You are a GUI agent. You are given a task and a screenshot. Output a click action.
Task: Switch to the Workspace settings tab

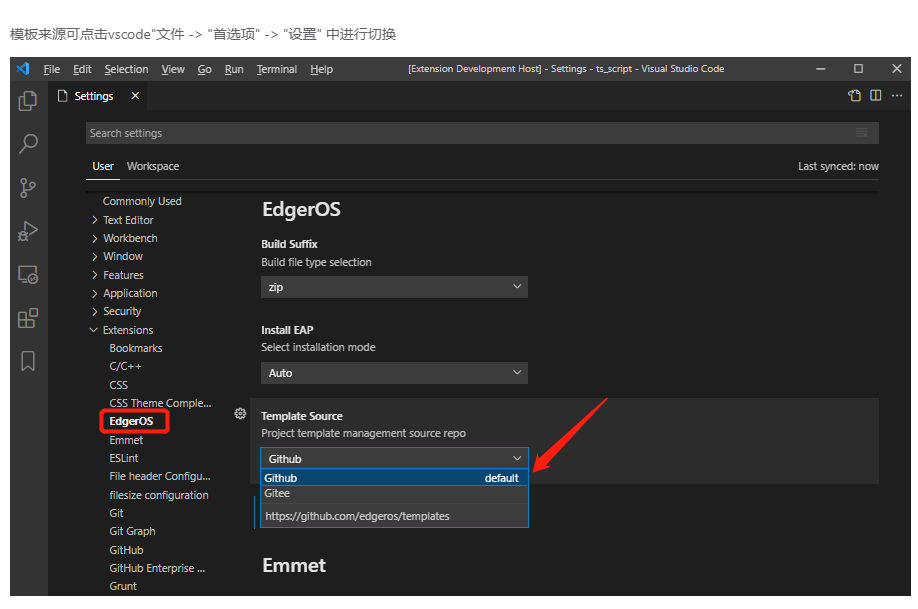click(x=153, y=166)
